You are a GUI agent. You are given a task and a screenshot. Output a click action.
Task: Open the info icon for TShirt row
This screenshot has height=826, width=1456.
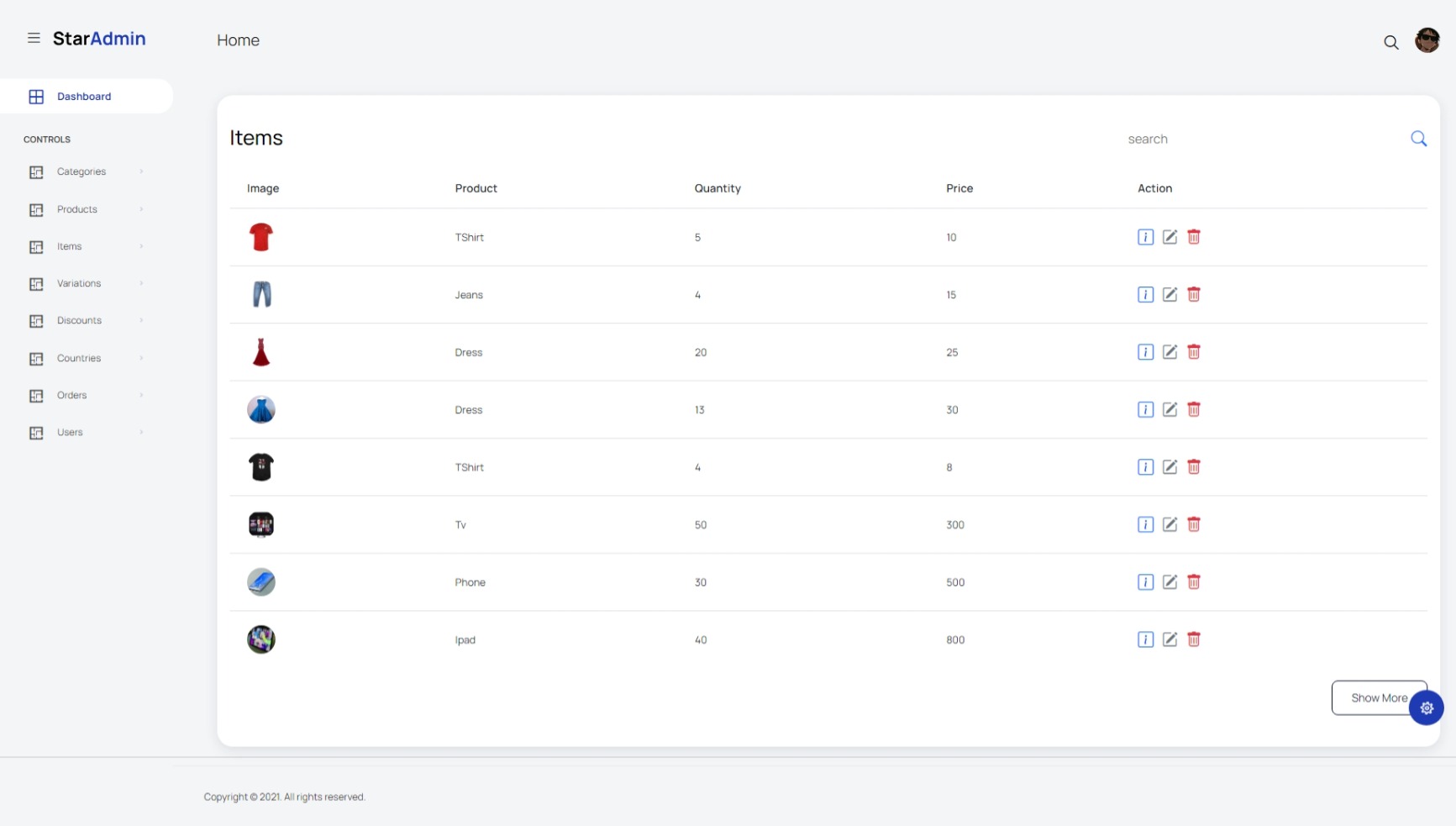point(1144,237)
